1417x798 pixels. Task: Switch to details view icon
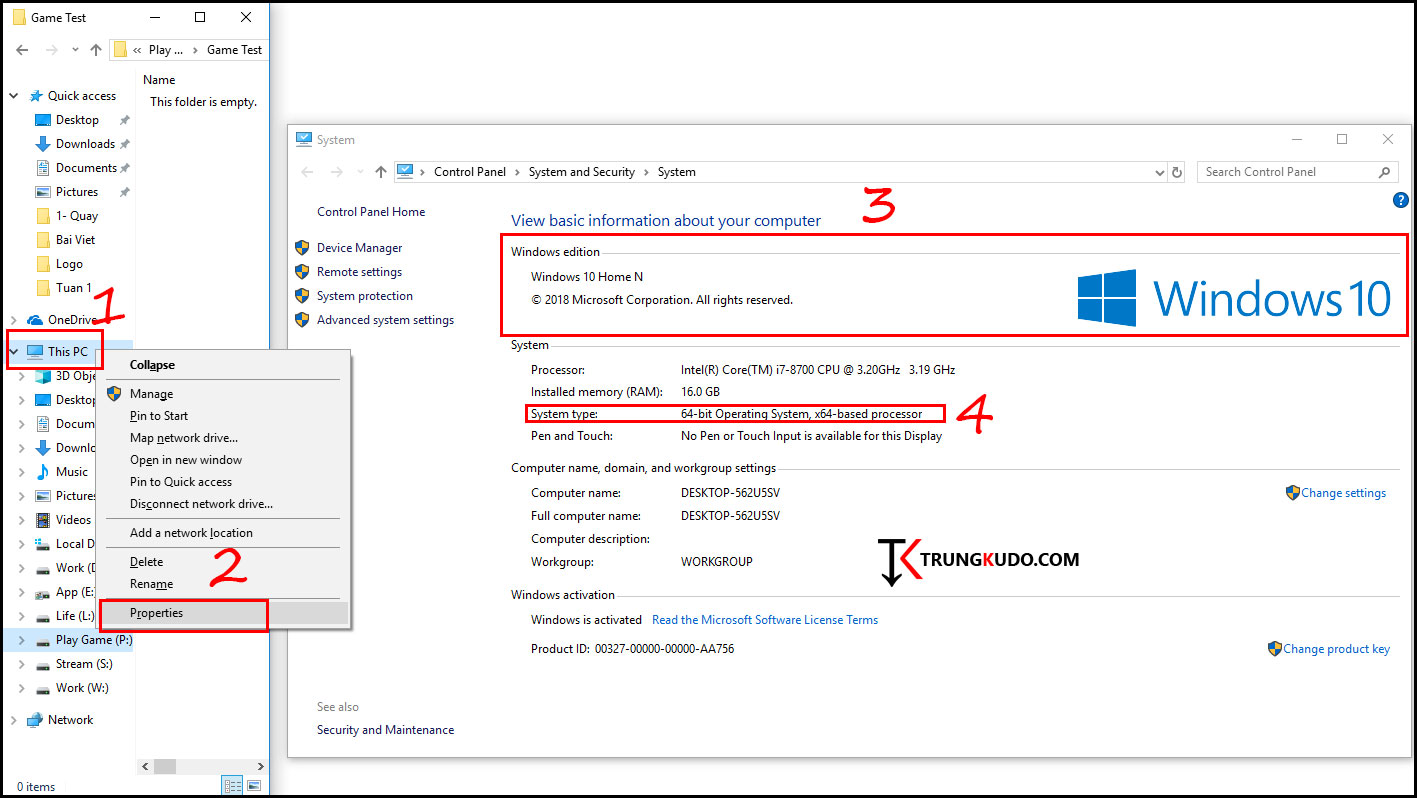pos(233,786)
